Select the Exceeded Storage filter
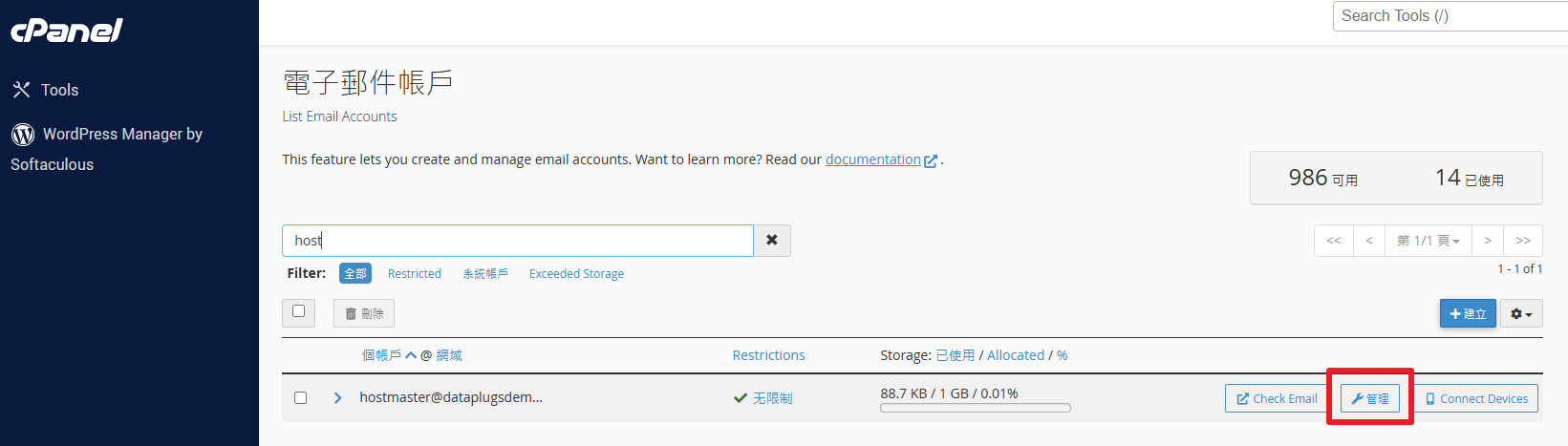This screenshot has height=446, width=1568. [576, 274]
